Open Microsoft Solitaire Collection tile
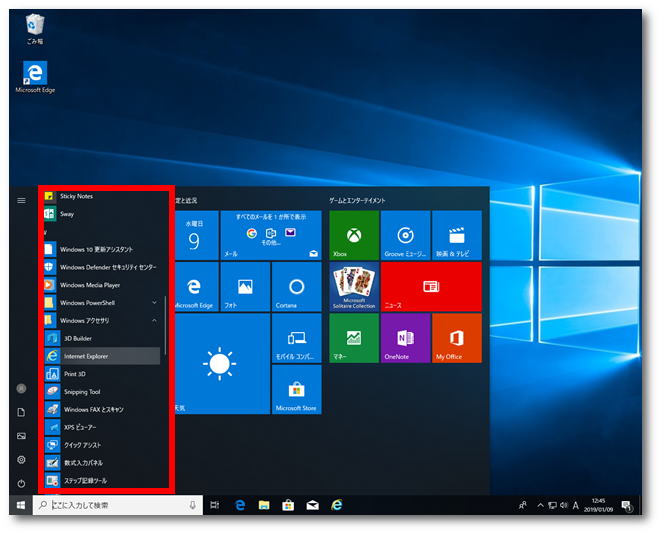 click(x=354, y=287)
